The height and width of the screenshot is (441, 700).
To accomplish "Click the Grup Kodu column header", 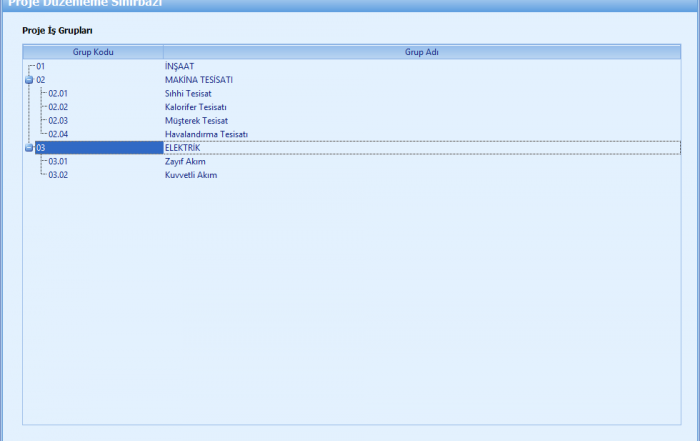I will pyautogui.click(x=93, y=51).
